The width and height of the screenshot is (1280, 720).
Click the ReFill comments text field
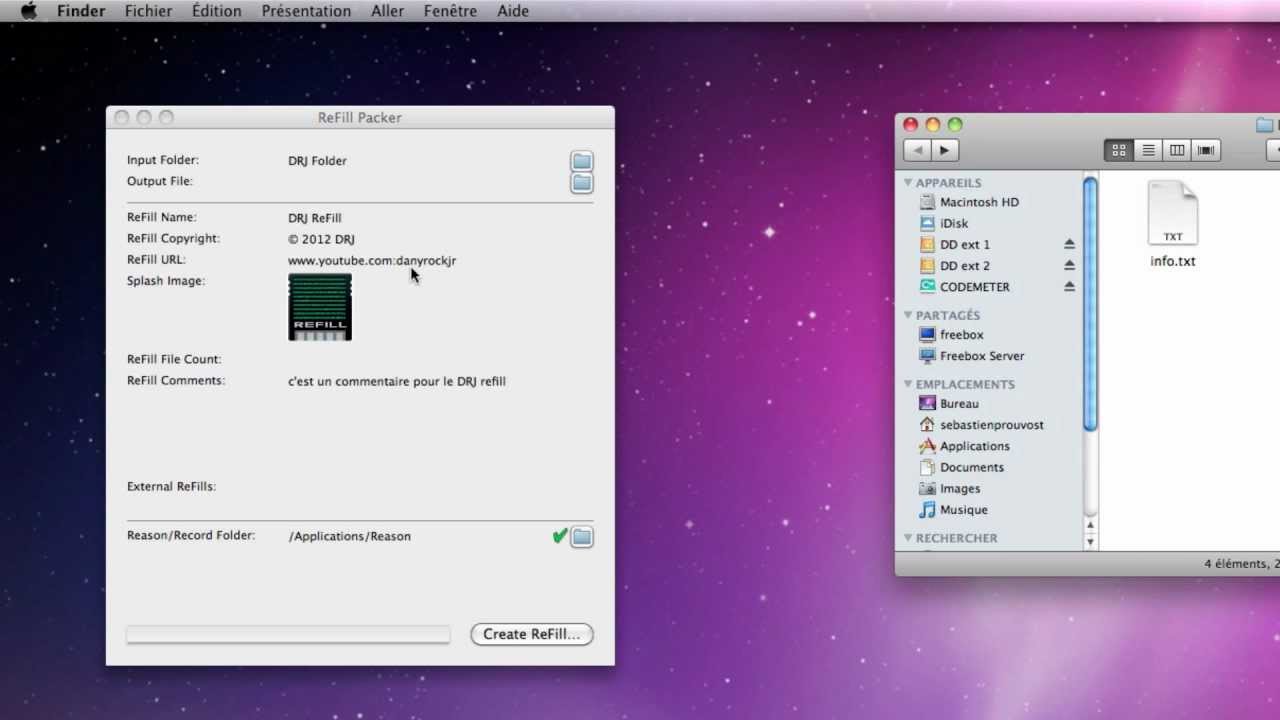(397, 381)
